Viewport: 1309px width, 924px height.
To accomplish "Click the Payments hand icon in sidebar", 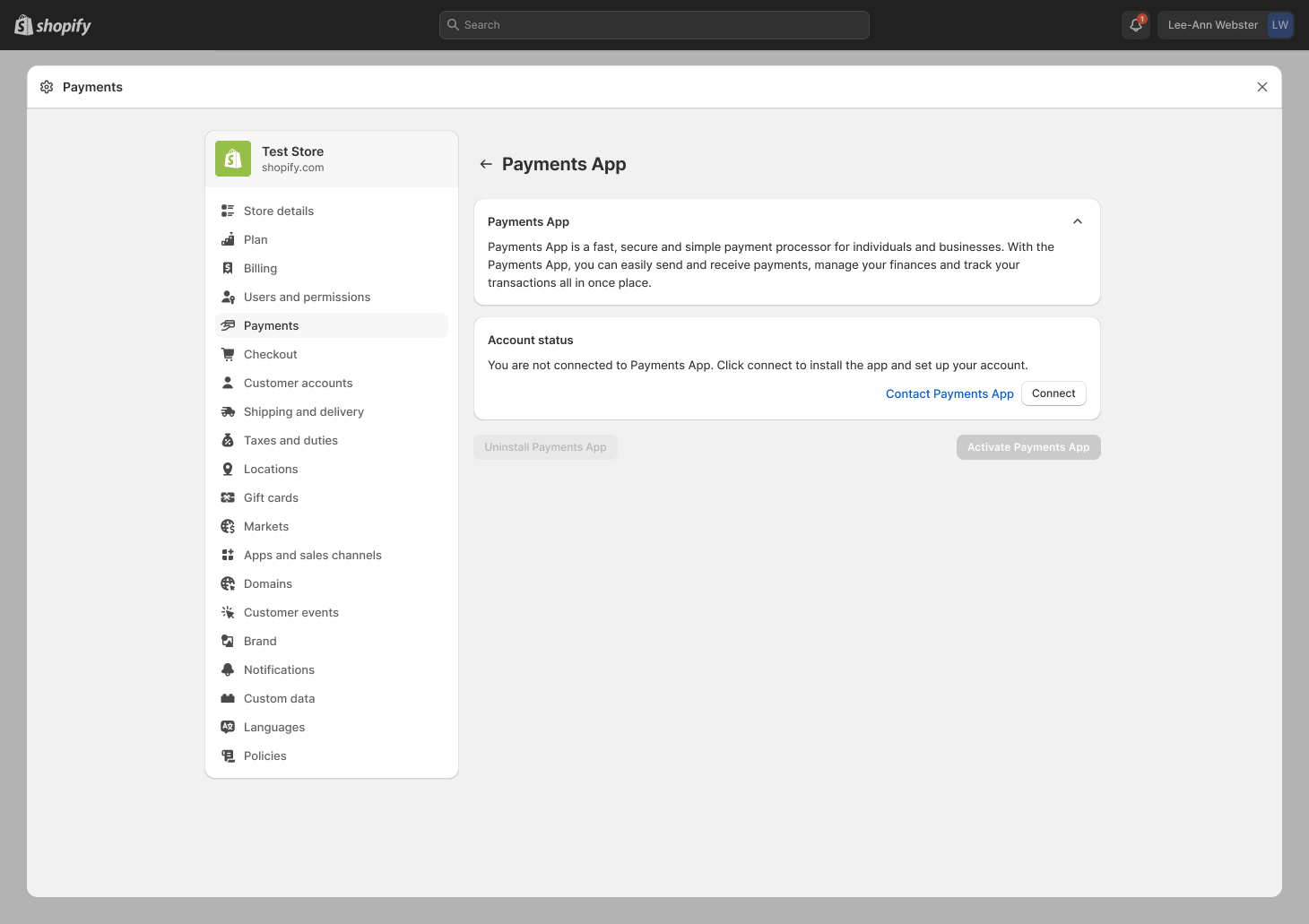I will point(228,325).
